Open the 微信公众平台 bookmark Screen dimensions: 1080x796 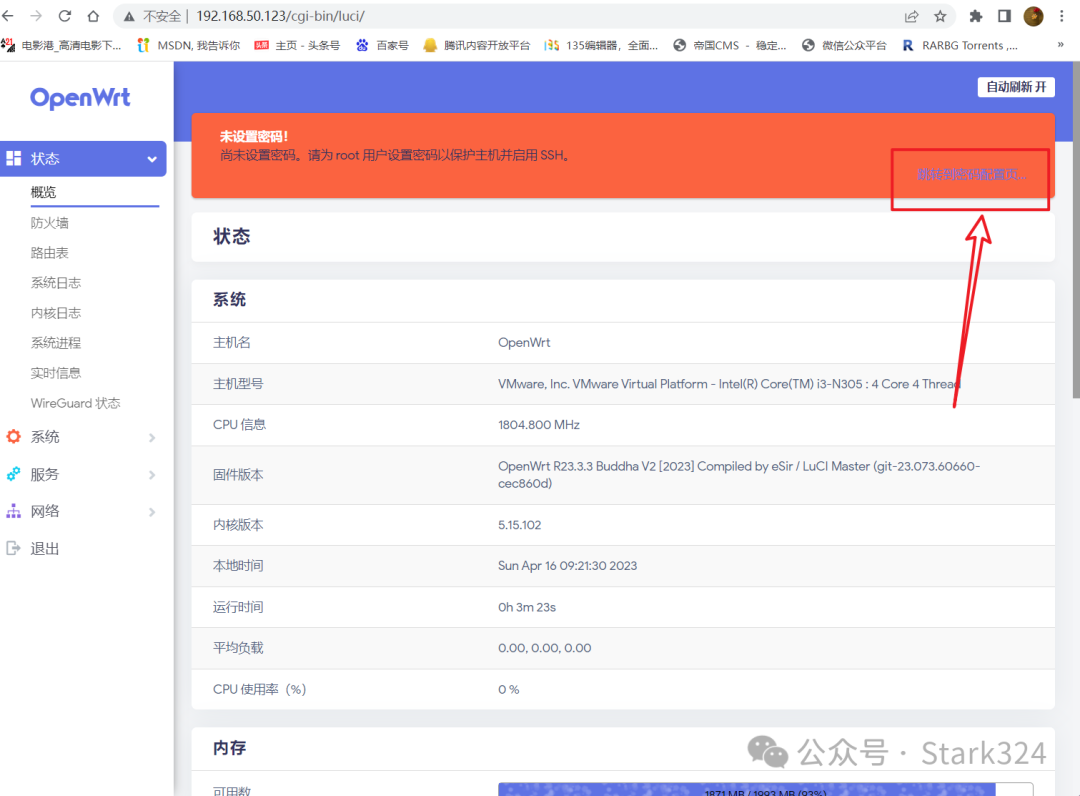coord(844,45)
